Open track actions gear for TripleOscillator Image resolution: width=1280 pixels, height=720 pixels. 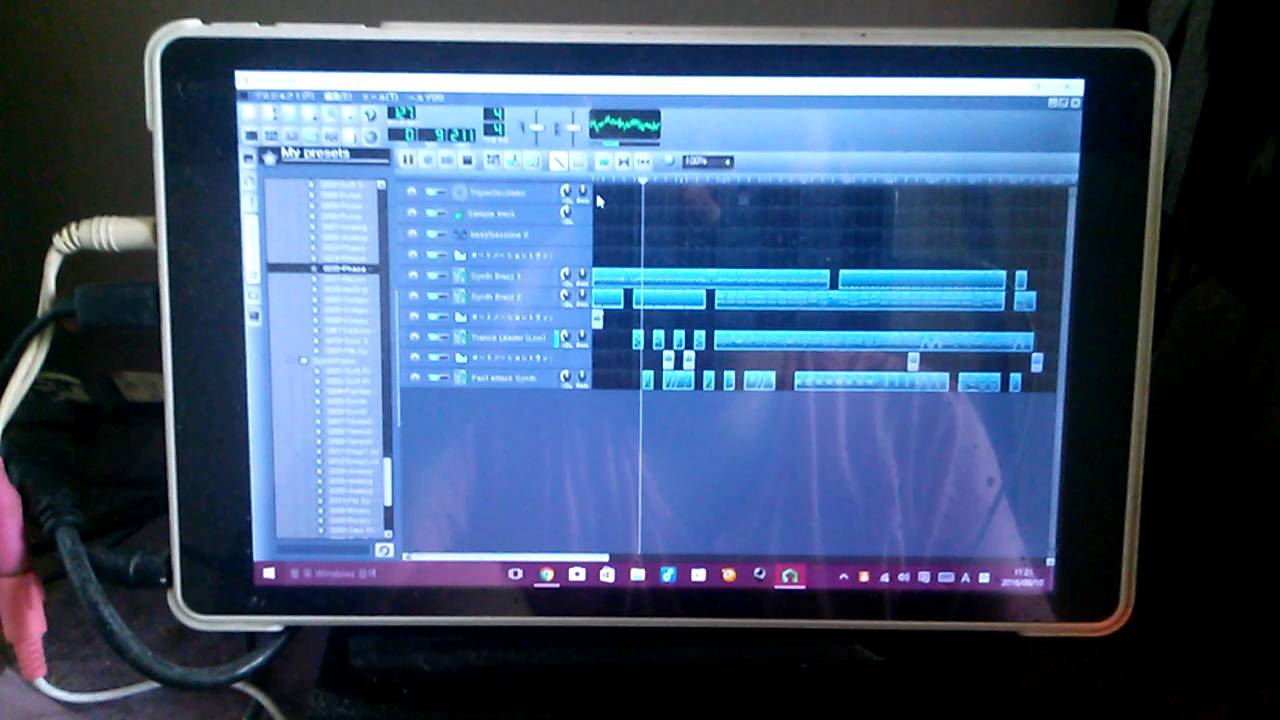coord(412,192)
